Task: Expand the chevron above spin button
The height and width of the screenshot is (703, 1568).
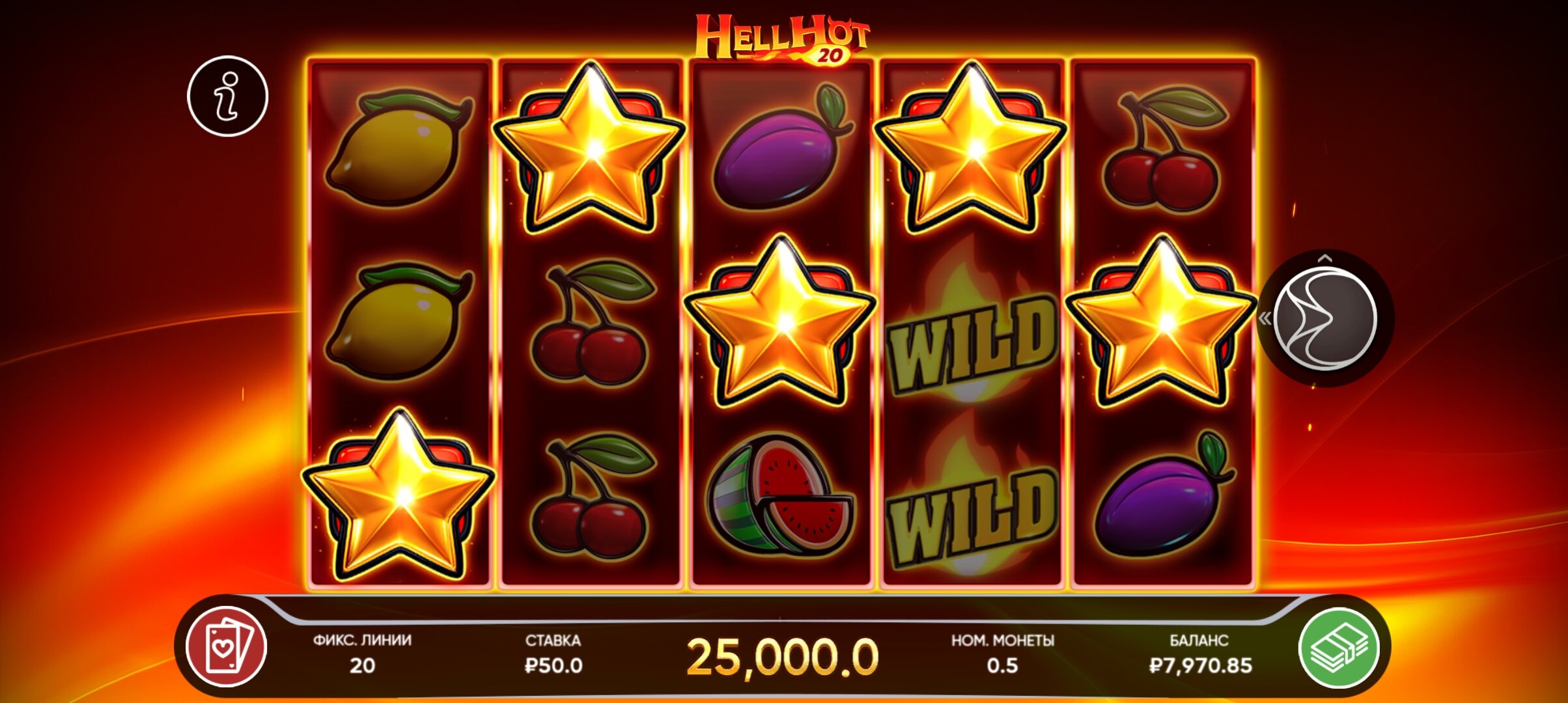Action: 1324,258
